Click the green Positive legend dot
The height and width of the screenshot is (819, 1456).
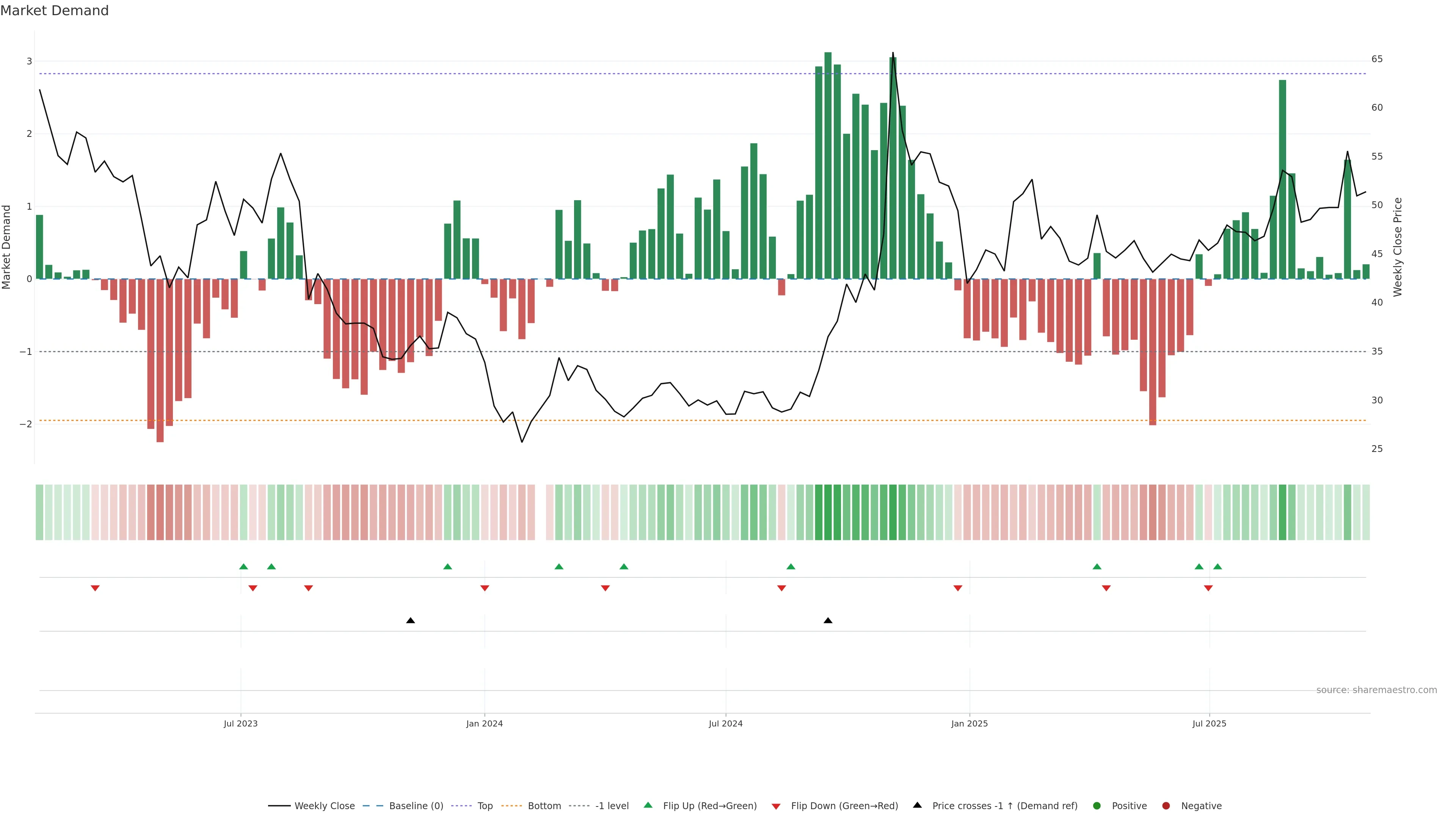point(1097,806)
